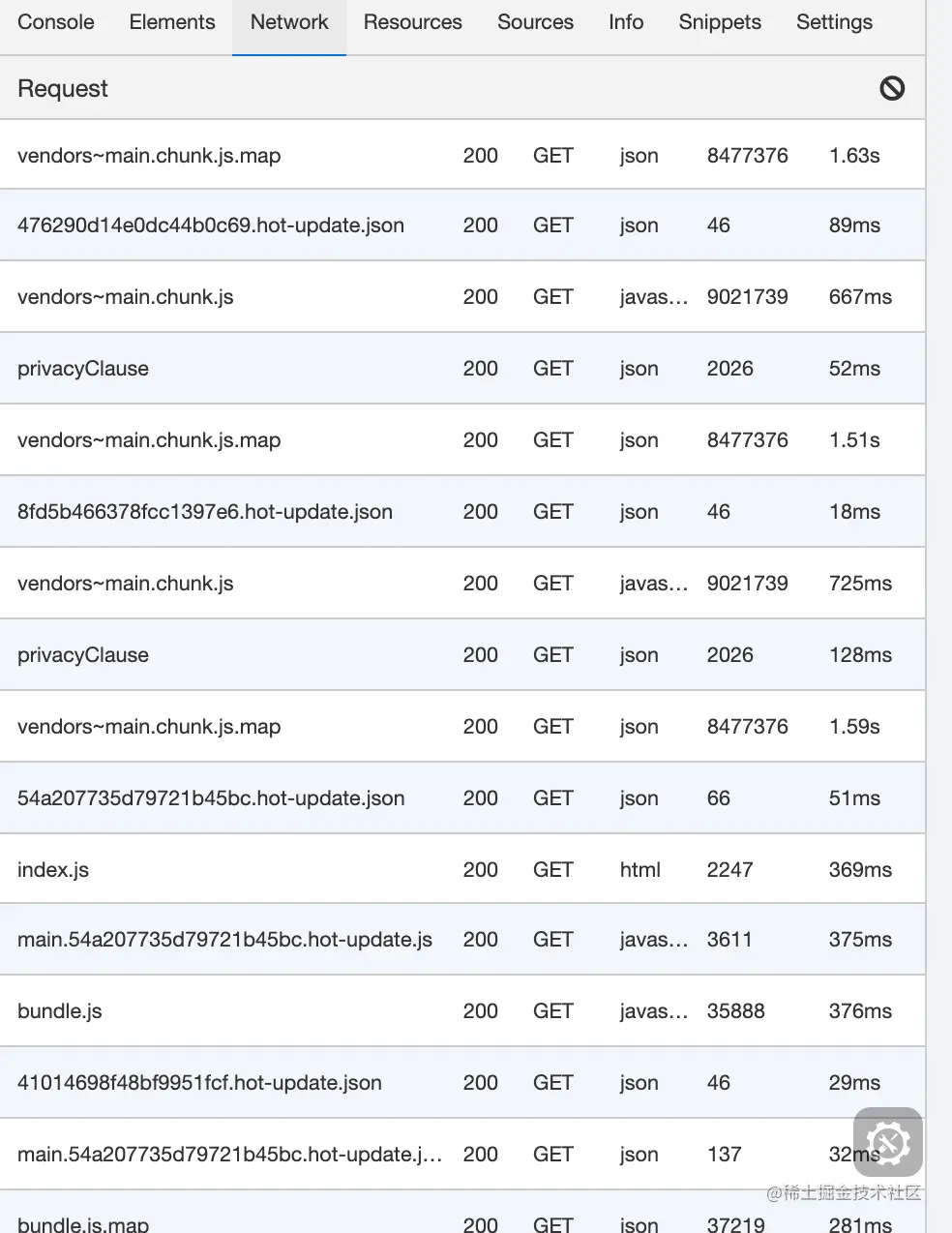The width and height of the screenshot is (952, 1233).
Task: Select the 54a207735d79721b45bc.hot-update.json request row
Action: click(x=211, y=798)
